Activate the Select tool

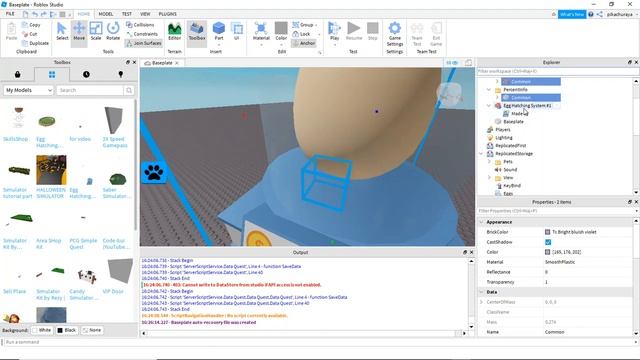tap(62, 31)
